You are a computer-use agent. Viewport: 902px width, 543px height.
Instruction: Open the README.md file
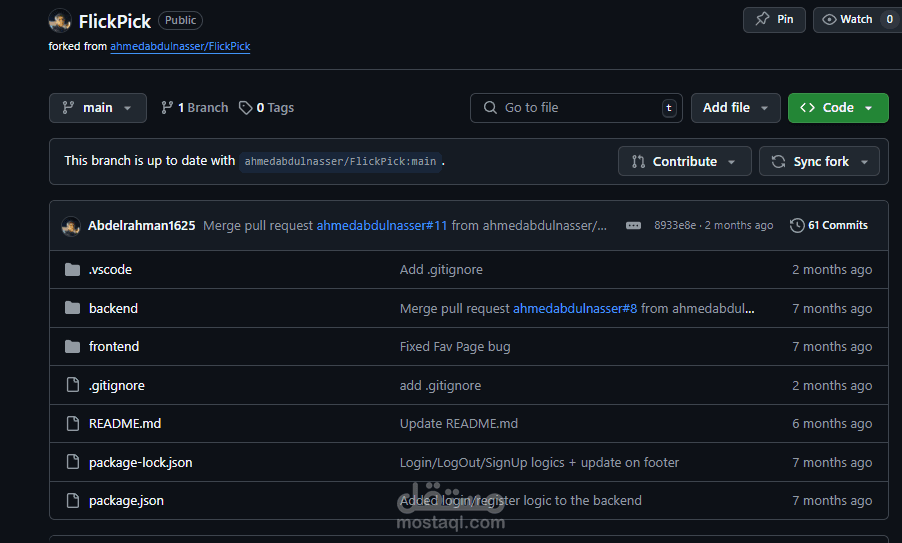point(125,423)
